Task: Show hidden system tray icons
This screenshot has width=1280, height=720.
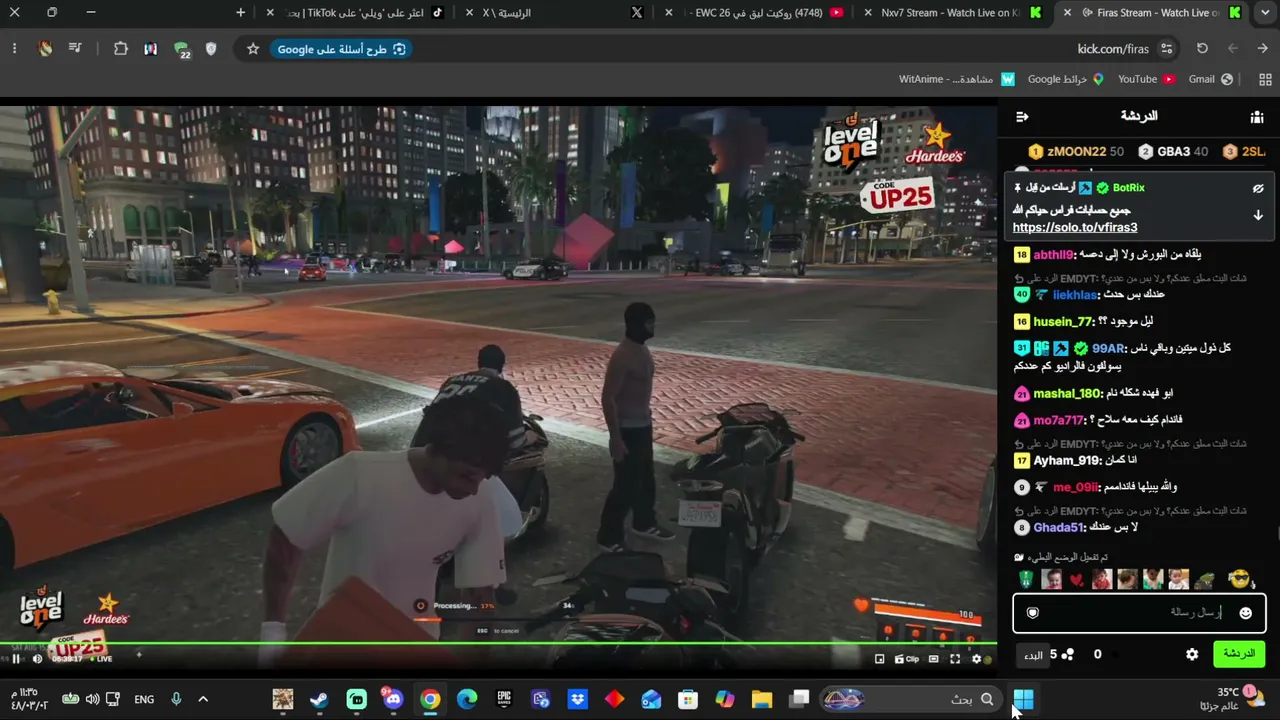Action: click(x=203, y=699)
